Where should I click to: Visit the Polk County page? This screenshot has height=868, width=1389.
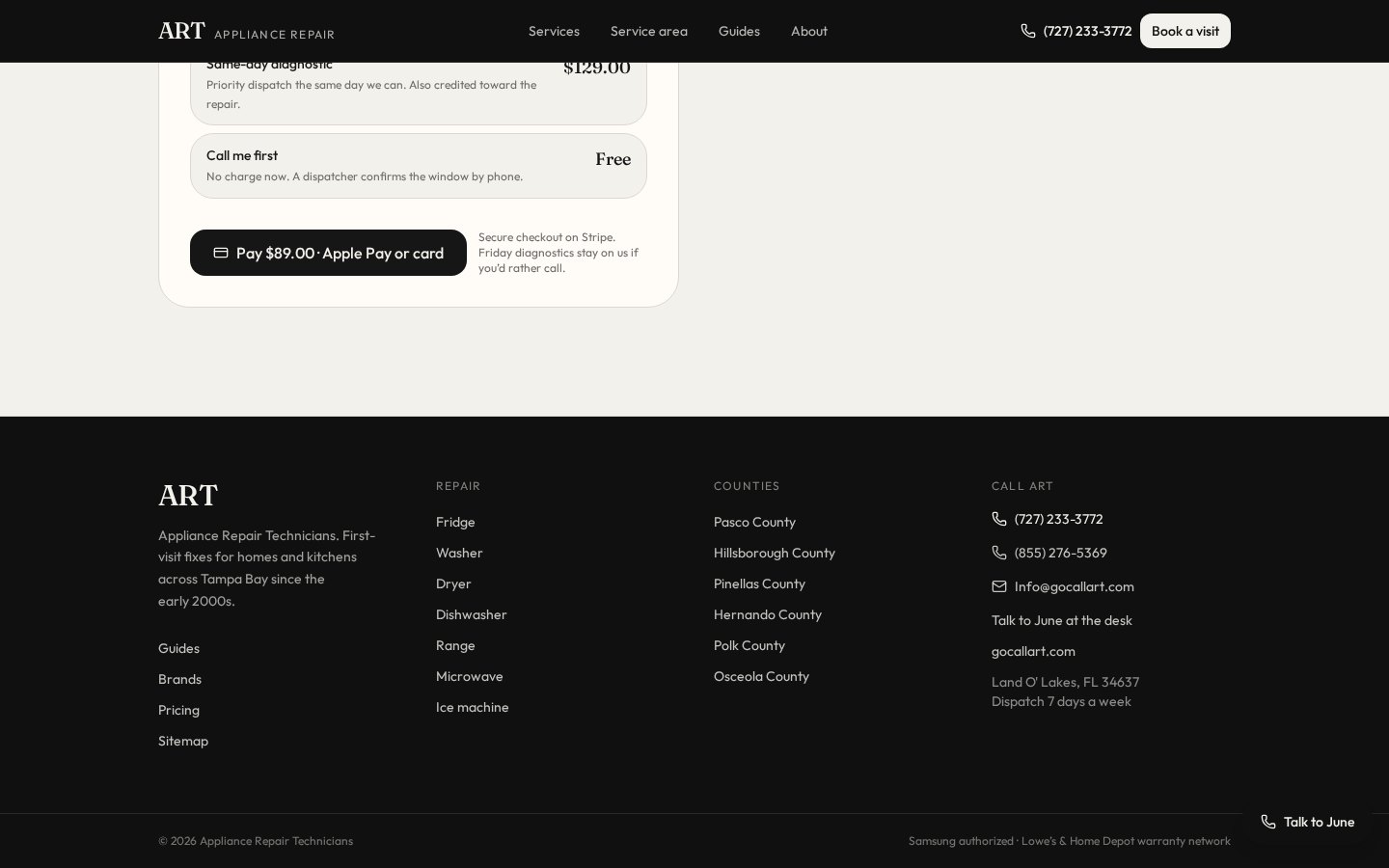coord(749,645)
